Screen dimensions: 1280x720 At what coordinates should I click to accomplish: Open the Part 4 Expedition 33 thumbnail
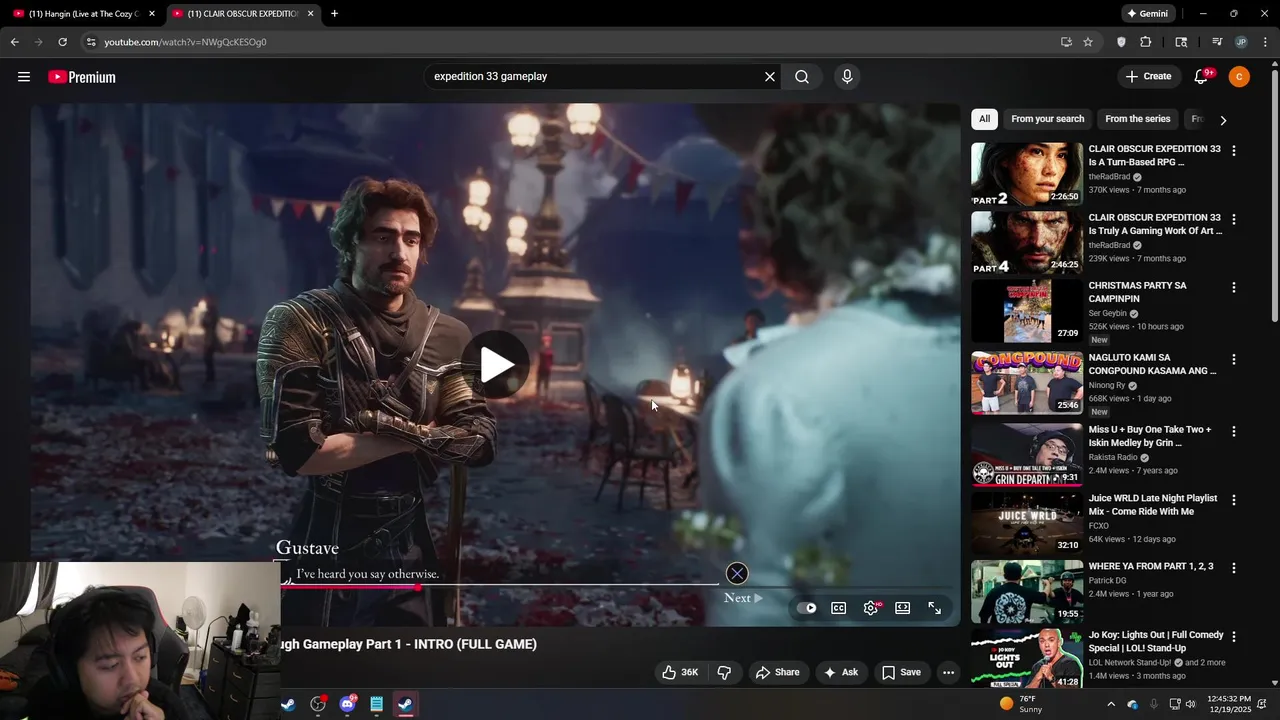pos(1027,242)
